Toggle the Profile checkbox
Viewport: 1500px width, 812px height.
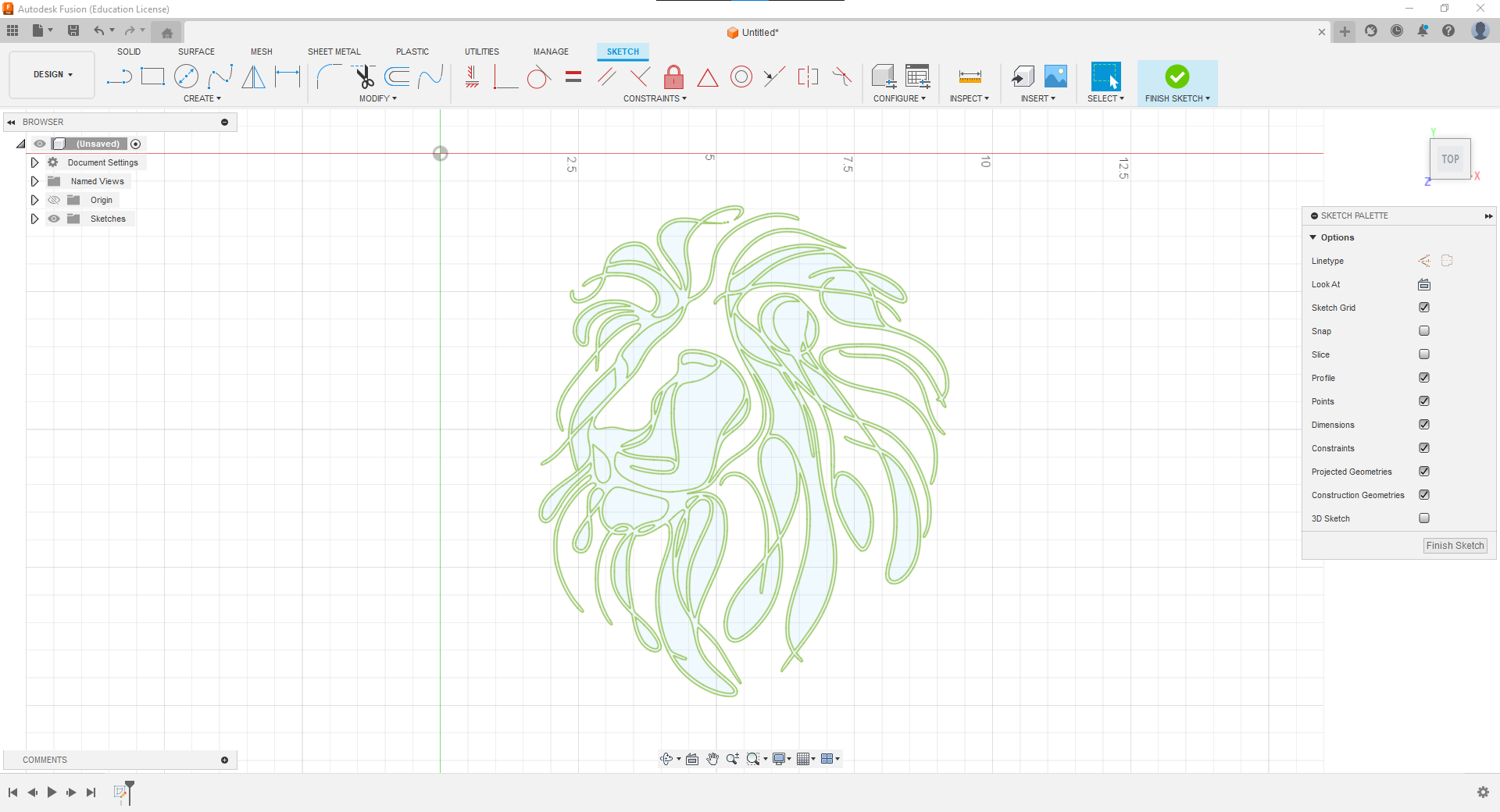pyautogui.click(x=1424, y=378)
